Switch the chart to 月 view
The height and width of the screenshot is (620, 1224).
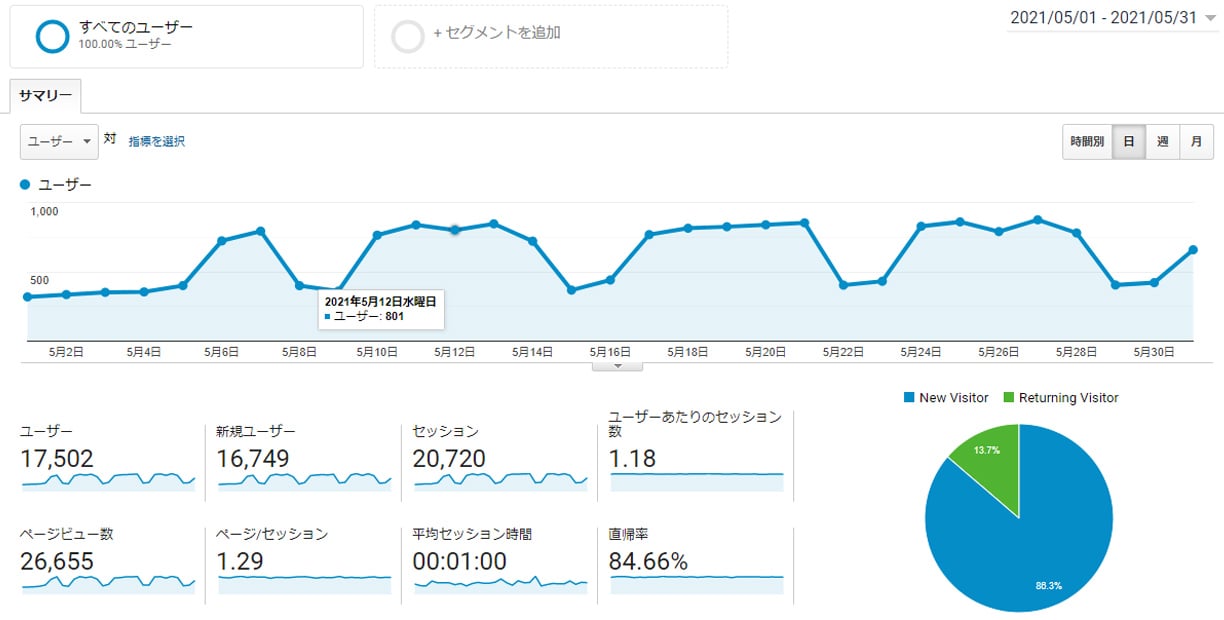1196,141
